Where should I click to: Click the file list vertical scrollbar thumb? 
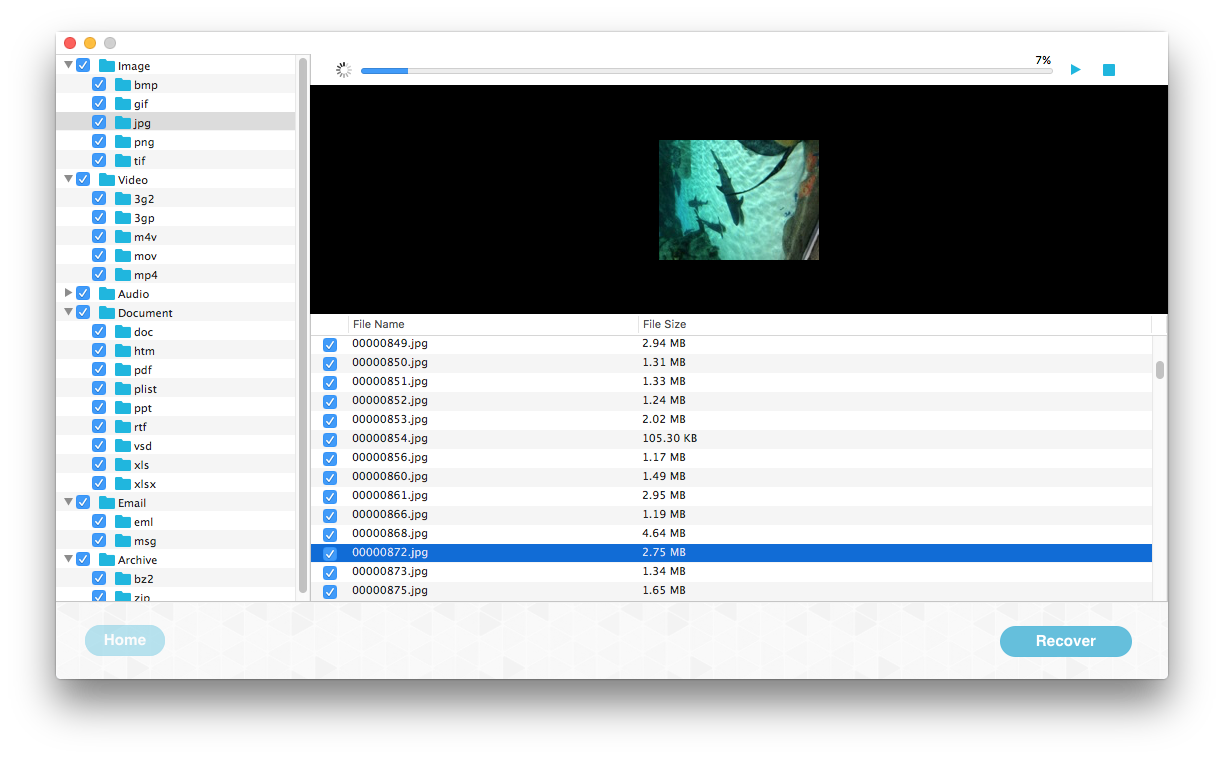1160,370
